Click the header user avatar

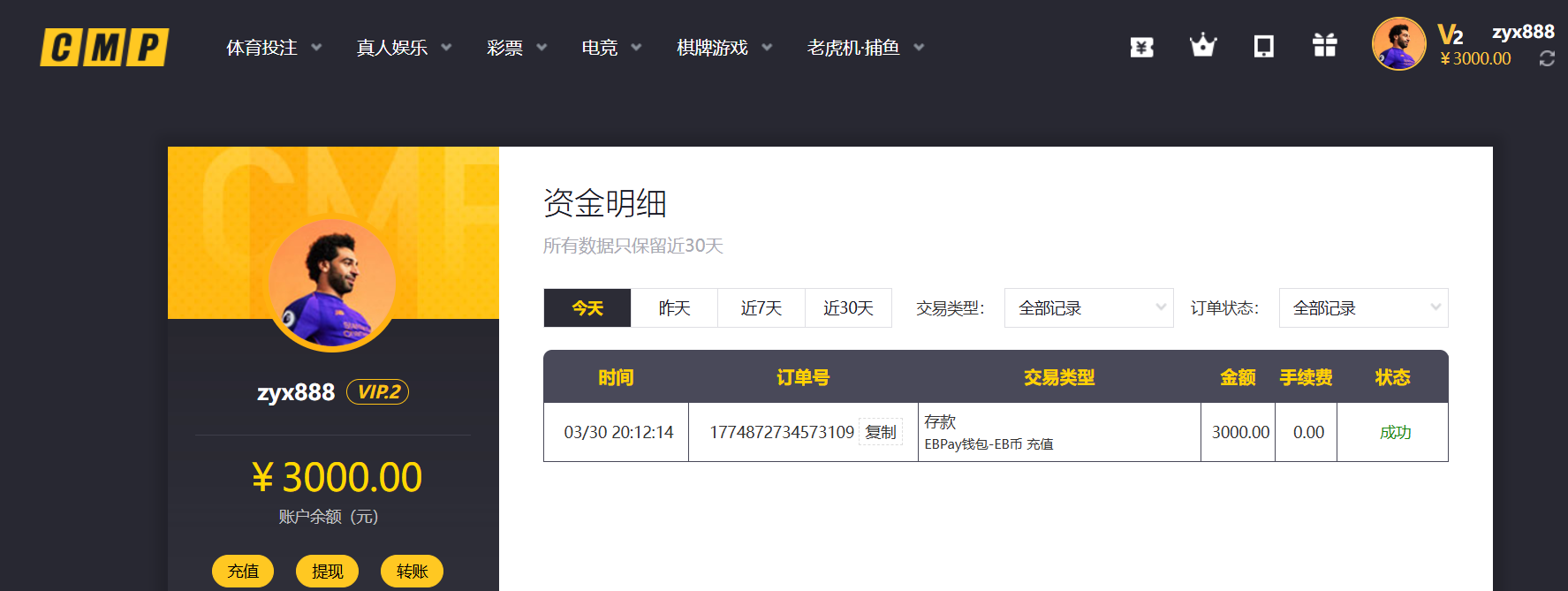click(1398, 44)
